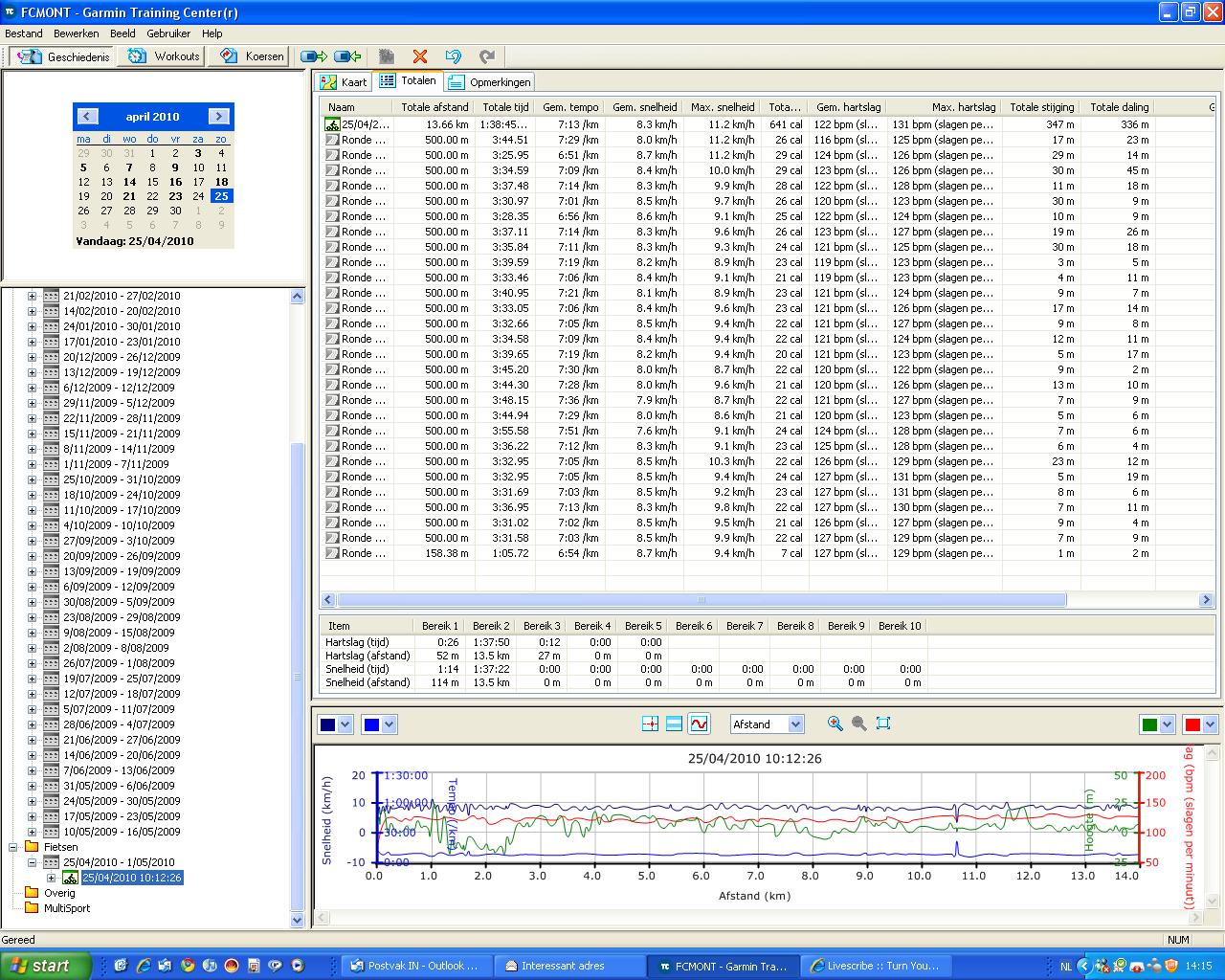Click the Bereik 2 column header

point(491,626)
